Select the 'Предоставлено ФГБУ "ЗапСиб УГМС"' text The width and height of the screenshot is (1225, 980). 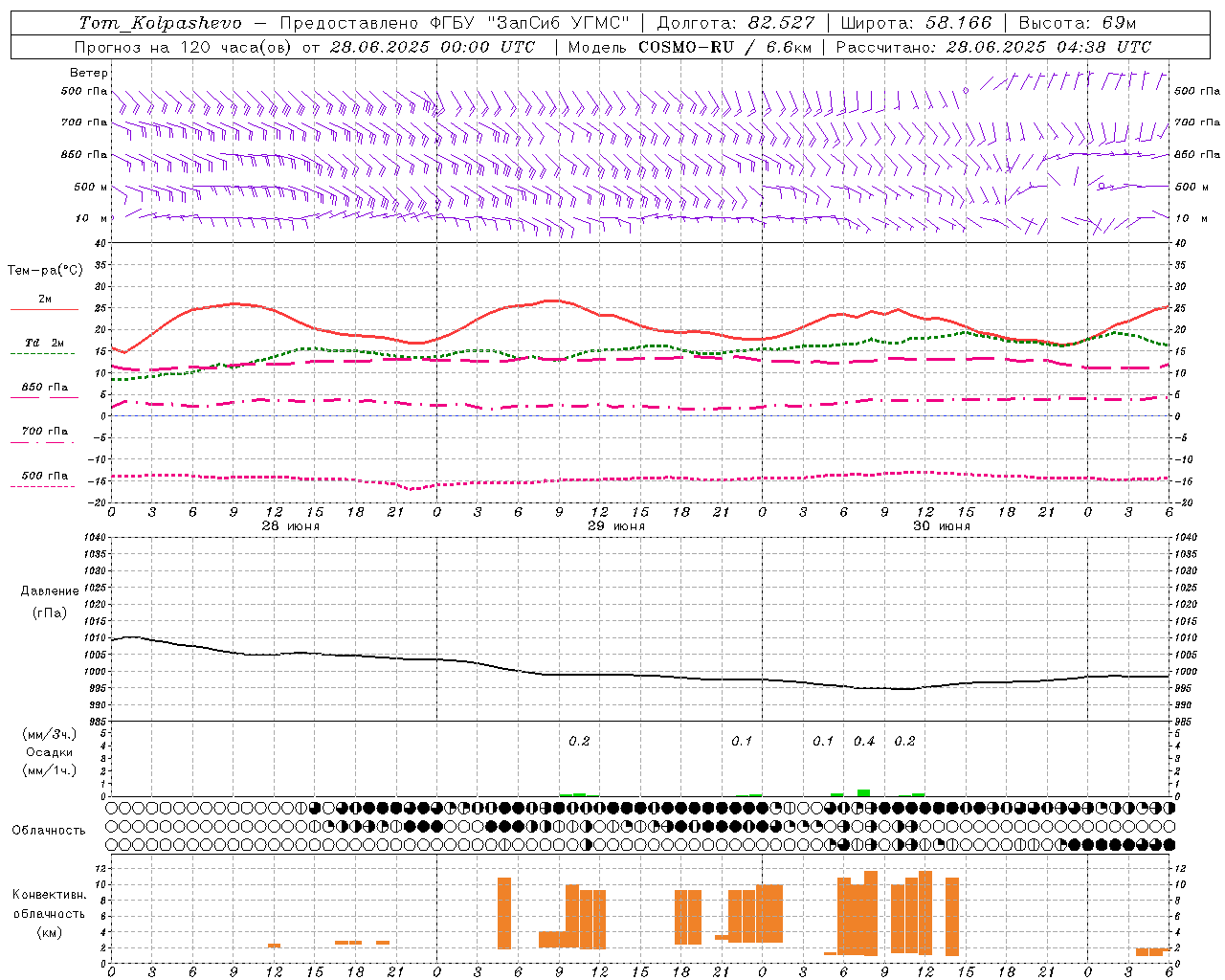(455, 23)
